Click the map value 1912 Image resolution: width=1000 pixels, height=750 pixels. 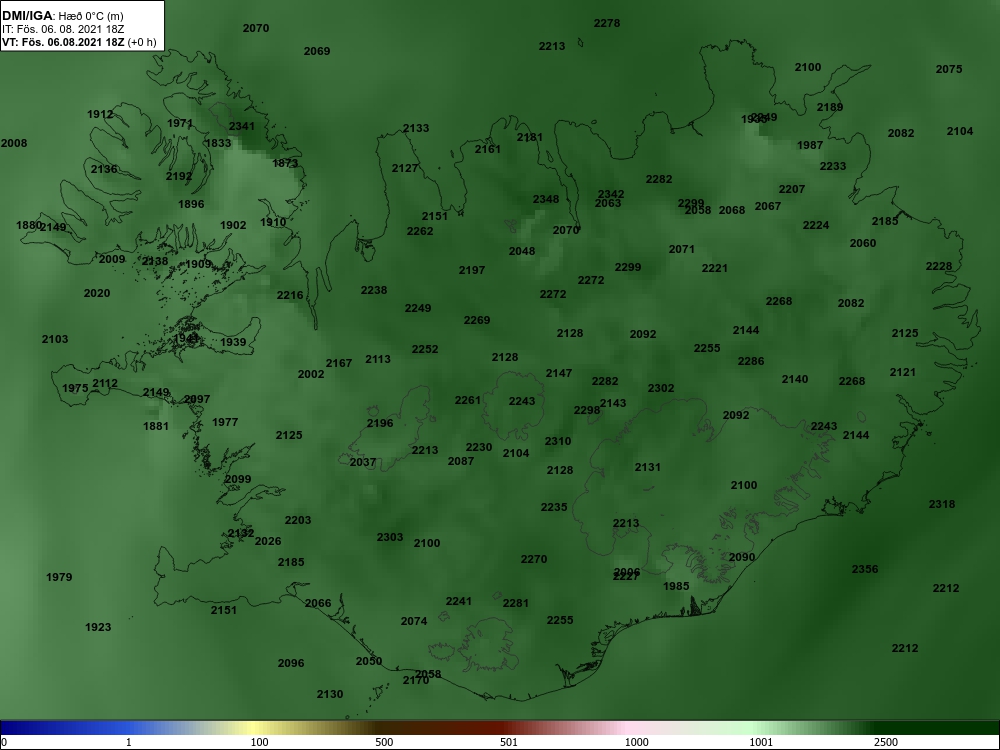[100, 114]
